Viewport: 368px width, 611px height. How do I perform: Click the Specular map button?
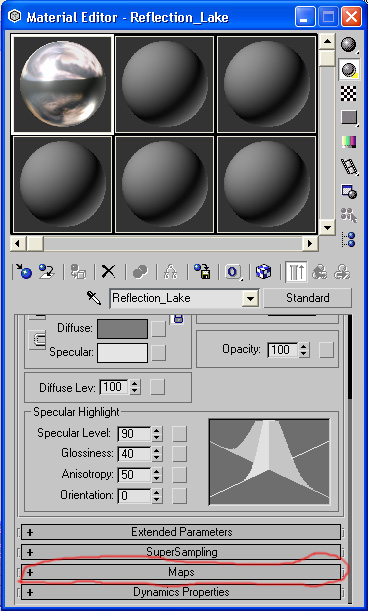(159, 353)
